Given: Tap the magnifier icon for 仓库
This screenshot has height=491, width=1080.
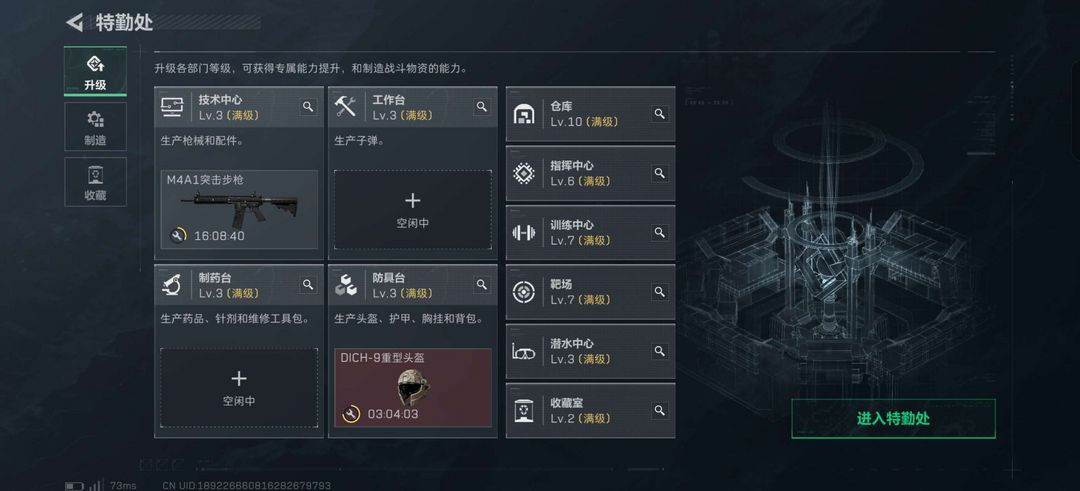Looking at the screenshot, I should point(660,114).
